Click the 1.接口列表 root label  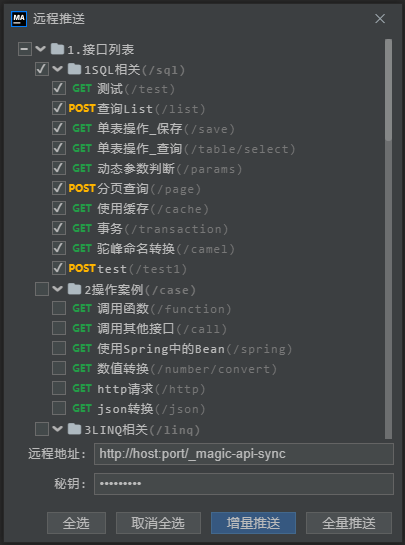tap(101, 50)
